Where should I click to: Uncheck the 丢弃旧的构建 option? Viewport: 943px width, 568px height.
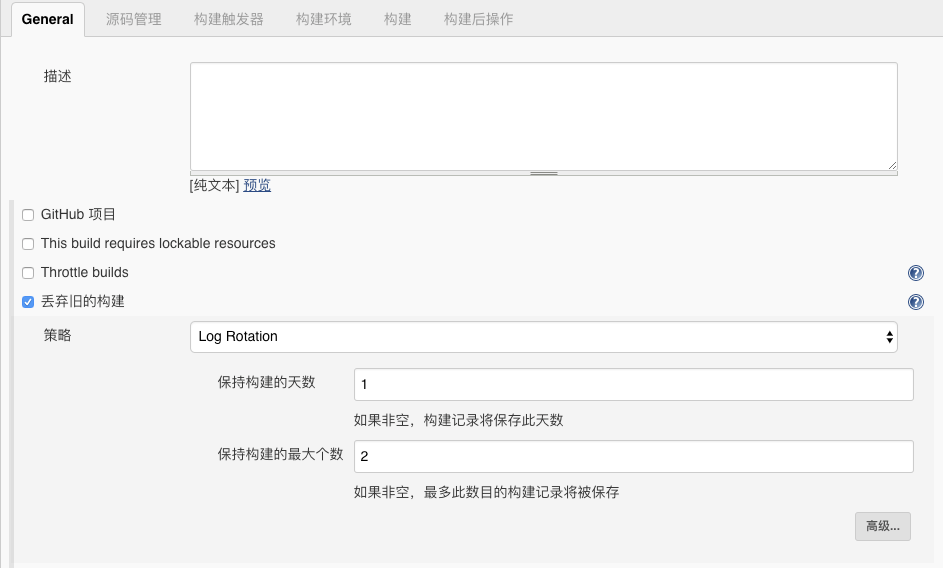click(x=28, y=301)
